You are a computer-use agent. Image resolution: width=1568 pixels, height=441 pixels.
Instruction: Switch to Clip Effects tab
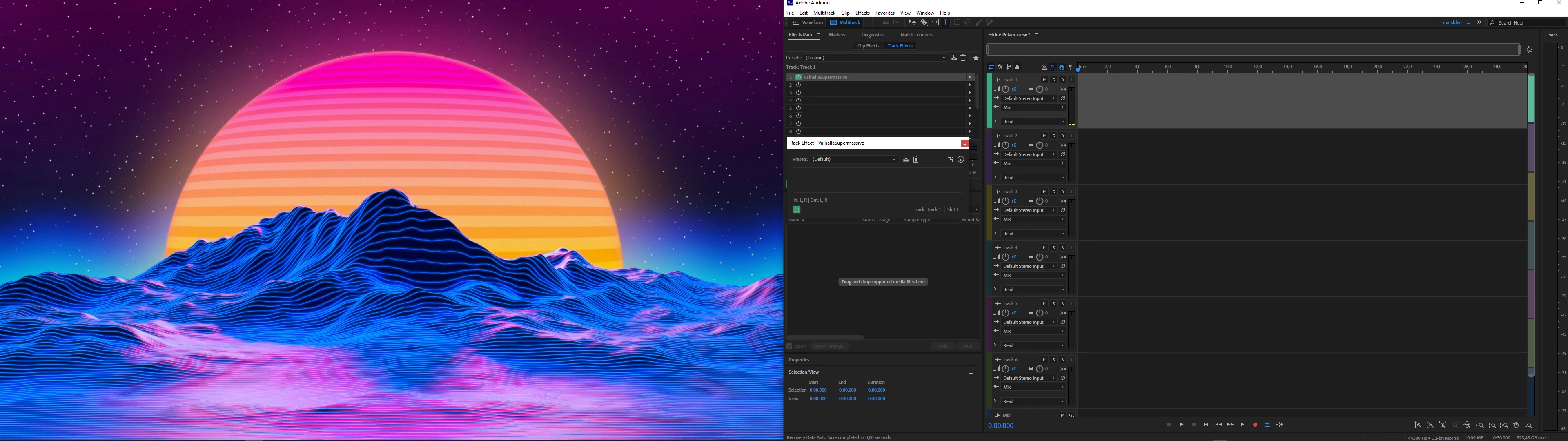point(868,46)
